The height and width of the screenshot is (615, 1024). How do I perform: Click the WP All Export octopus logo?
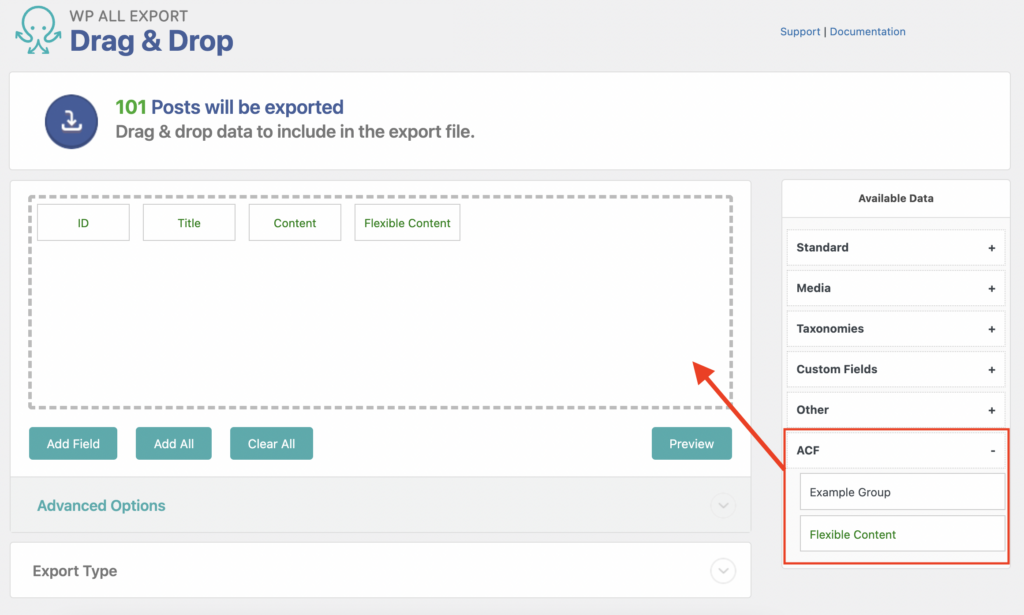[37, 28]
